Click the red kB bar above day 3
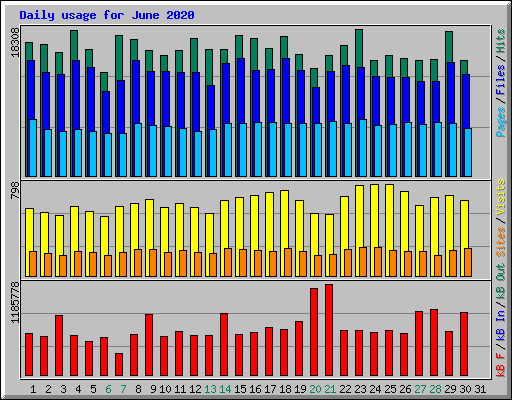 coord(59,346)
